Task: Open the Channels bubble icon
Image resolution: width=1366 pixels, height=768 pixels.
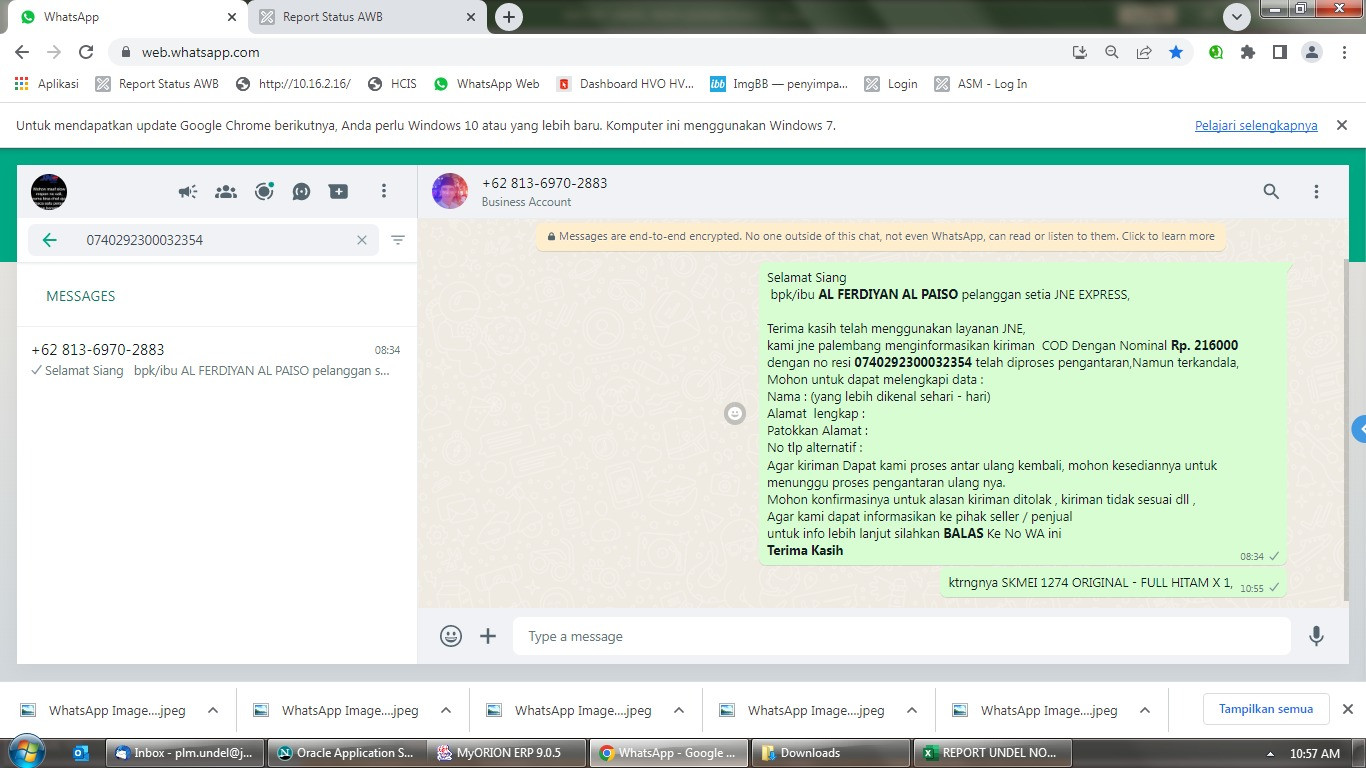Action: pos(301,191)
